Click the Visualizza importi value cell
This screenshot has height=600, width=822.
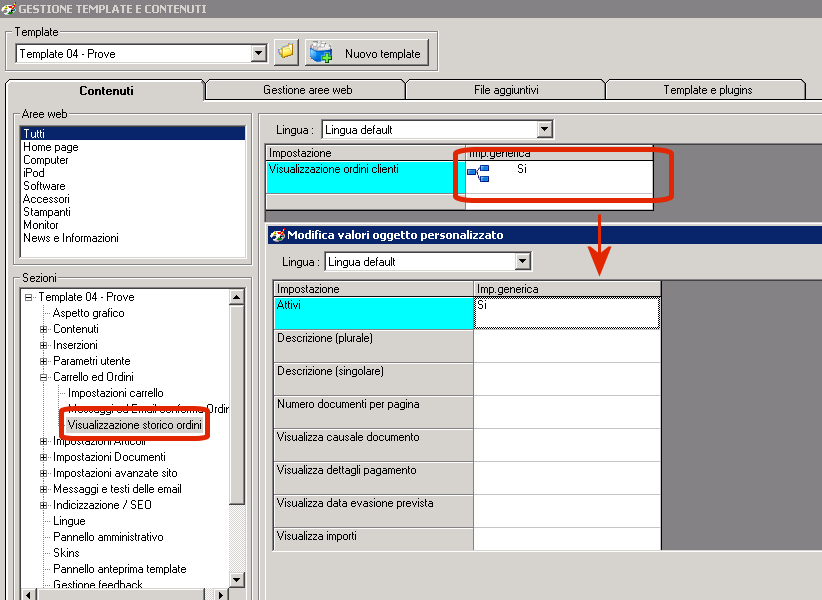567,539
